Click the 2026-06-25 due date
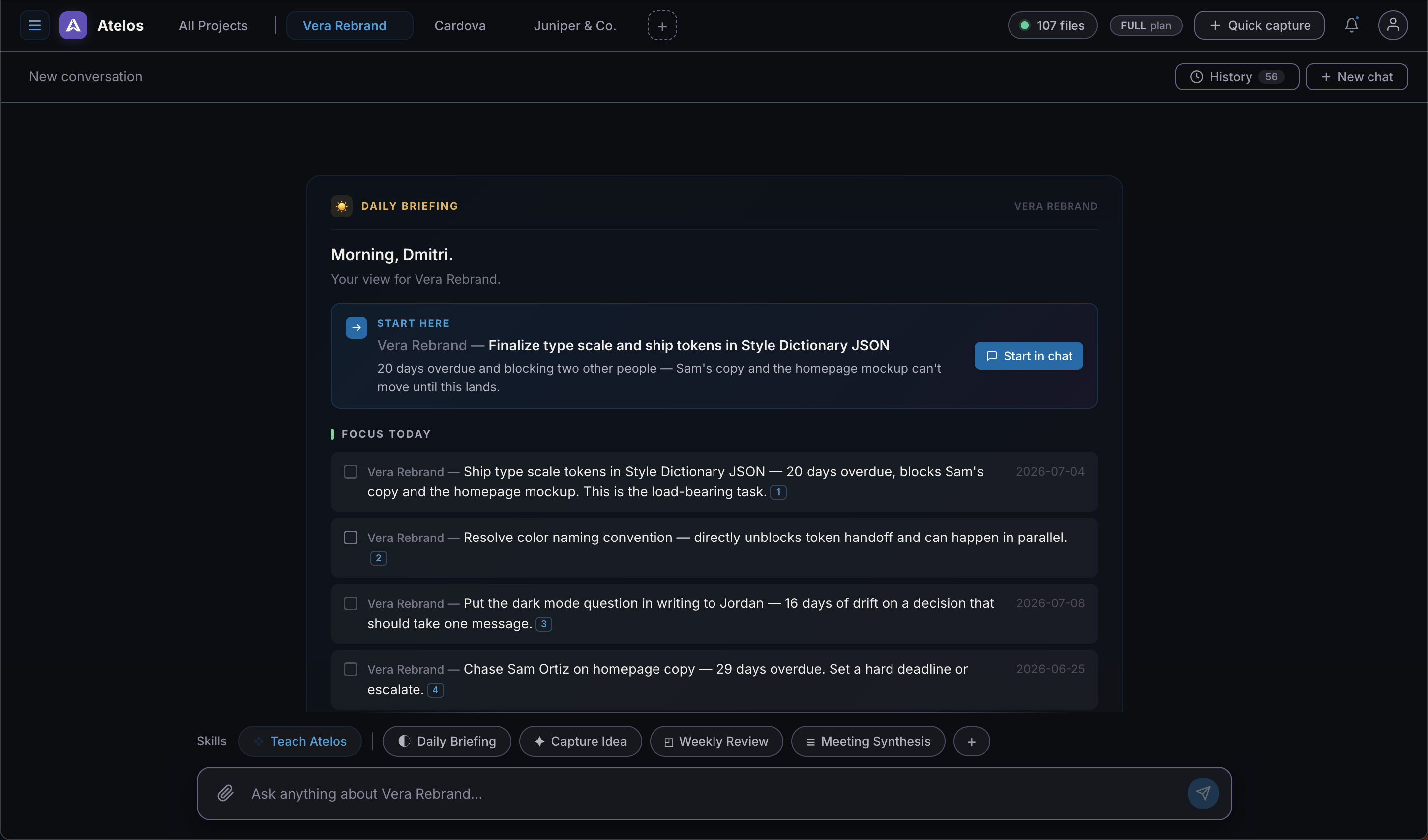 1050,669
